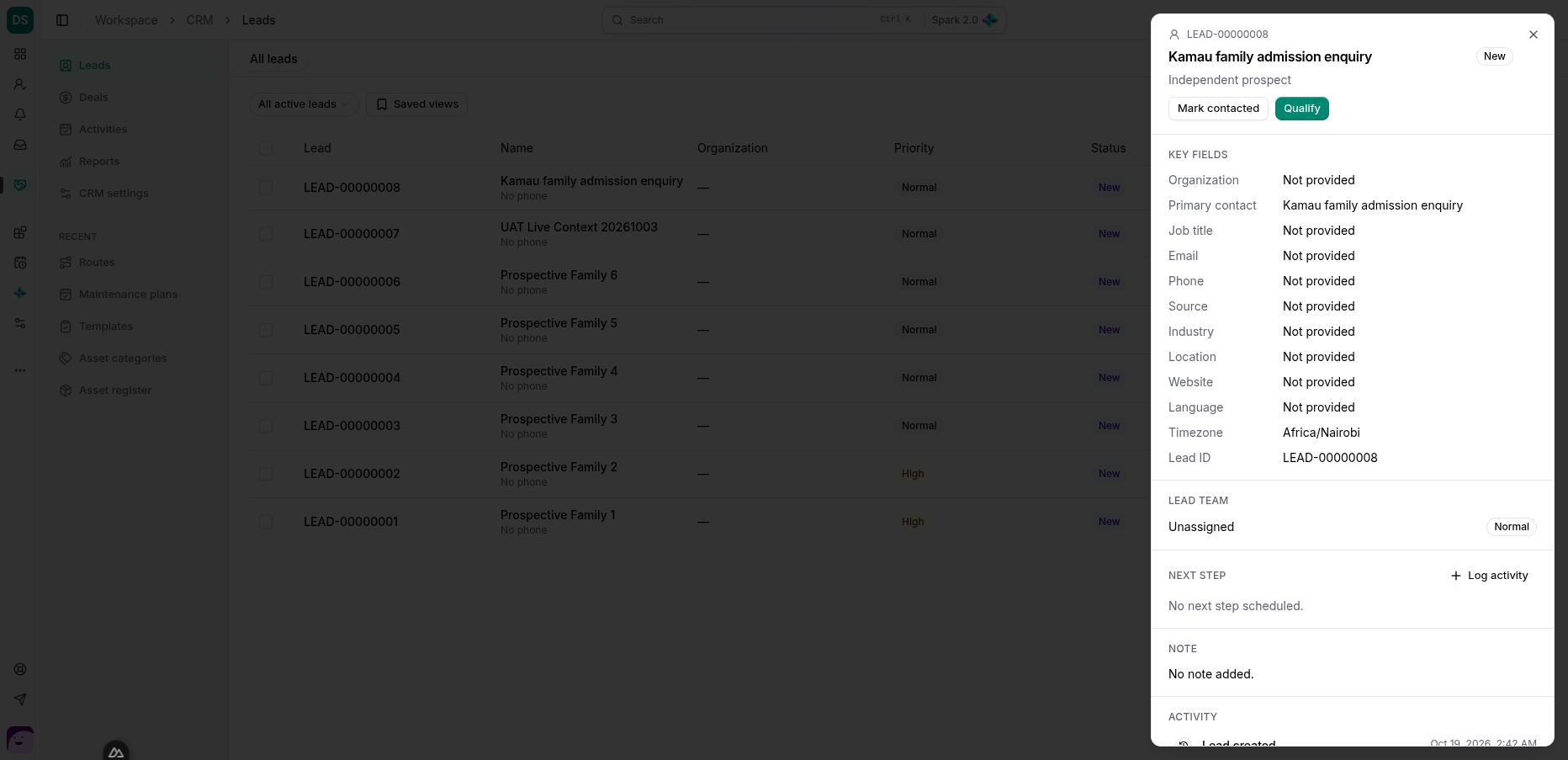Image resolution: width=1568 pixels, height=760 pixels.
Task: Click the Reports chart icon
Action: pyautogui.click(x=66, y=162)
